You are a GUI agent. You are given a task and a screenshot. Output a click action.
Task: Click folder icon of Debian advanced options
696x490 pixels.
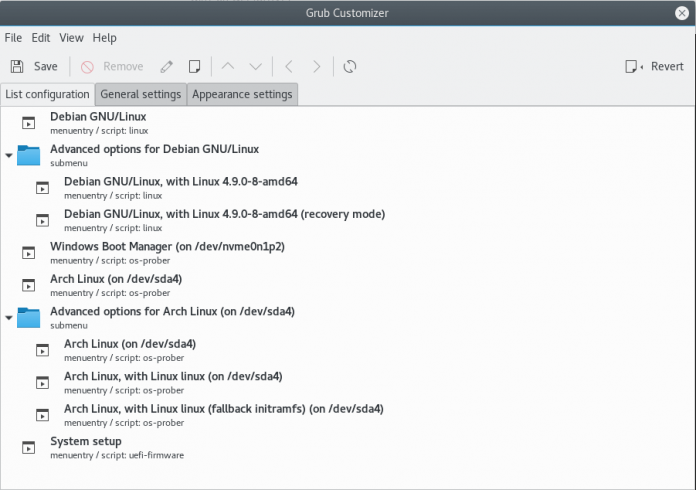pyautogui.click(x=28, y=155)
